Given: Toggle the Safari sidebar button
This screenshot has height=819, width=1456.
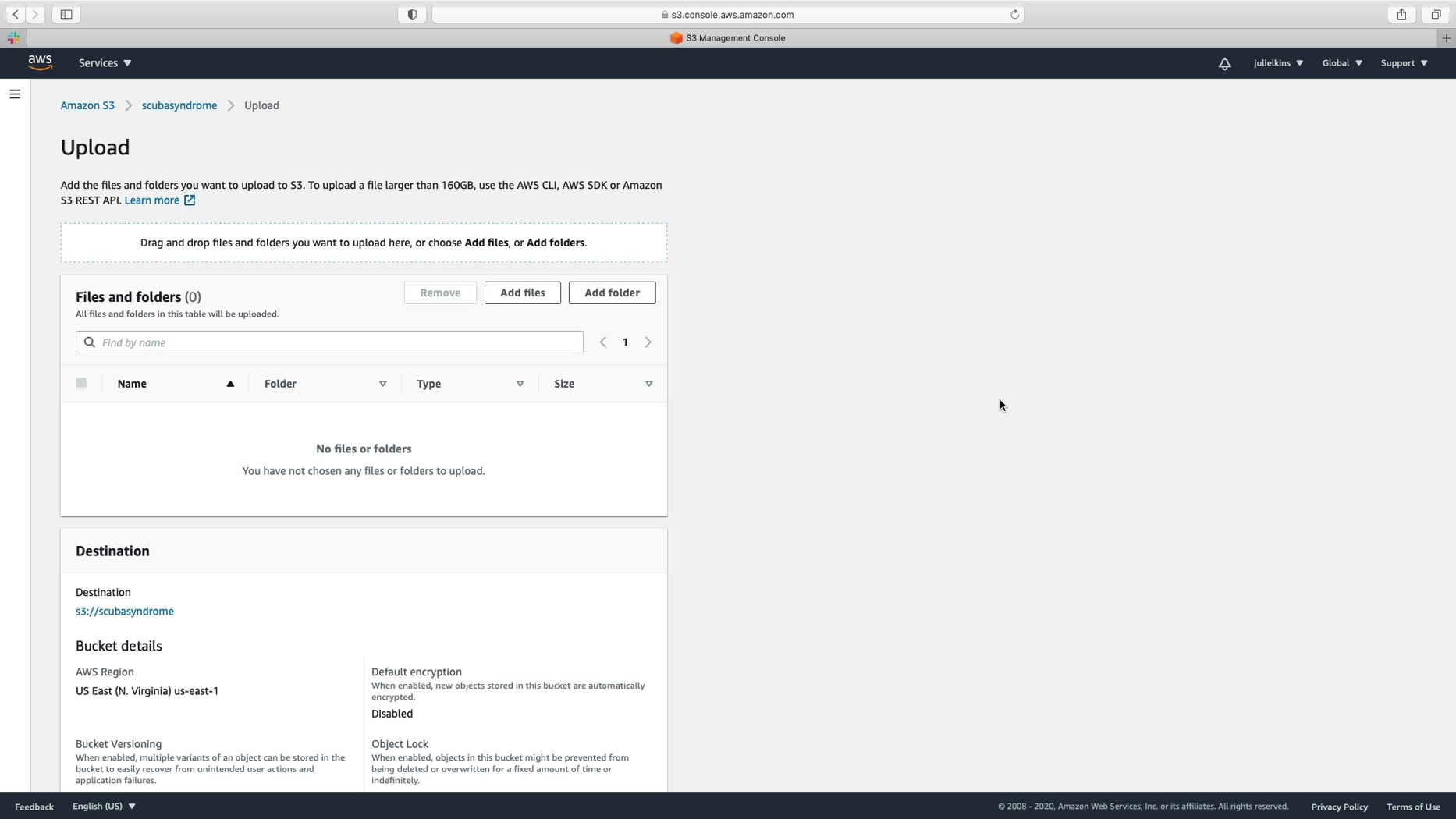Looking at the screenshot, I should pos(66,14).
